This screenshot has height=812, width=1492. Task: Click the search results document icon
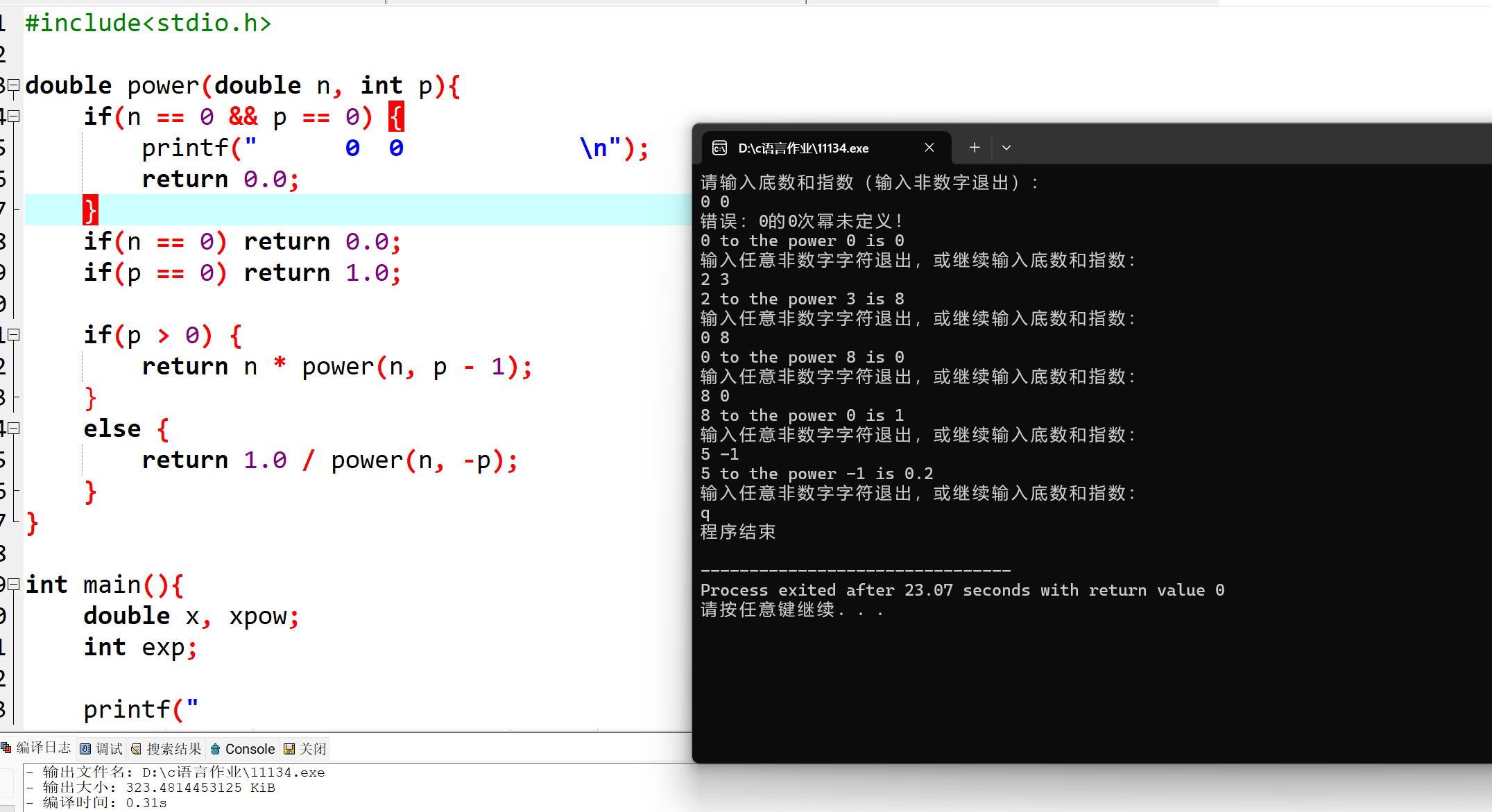click(137, 749)
